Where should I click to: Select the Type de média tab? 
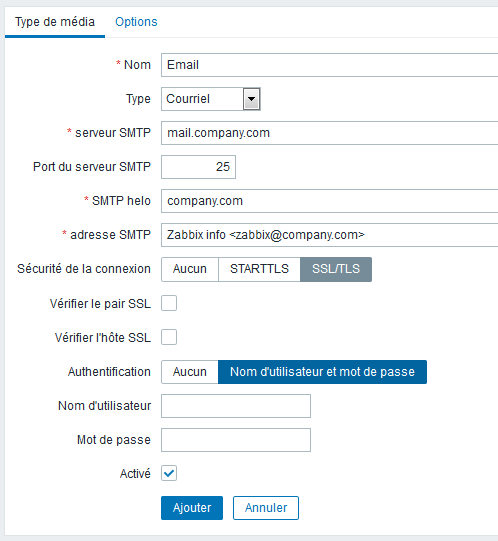pos(55,22)
